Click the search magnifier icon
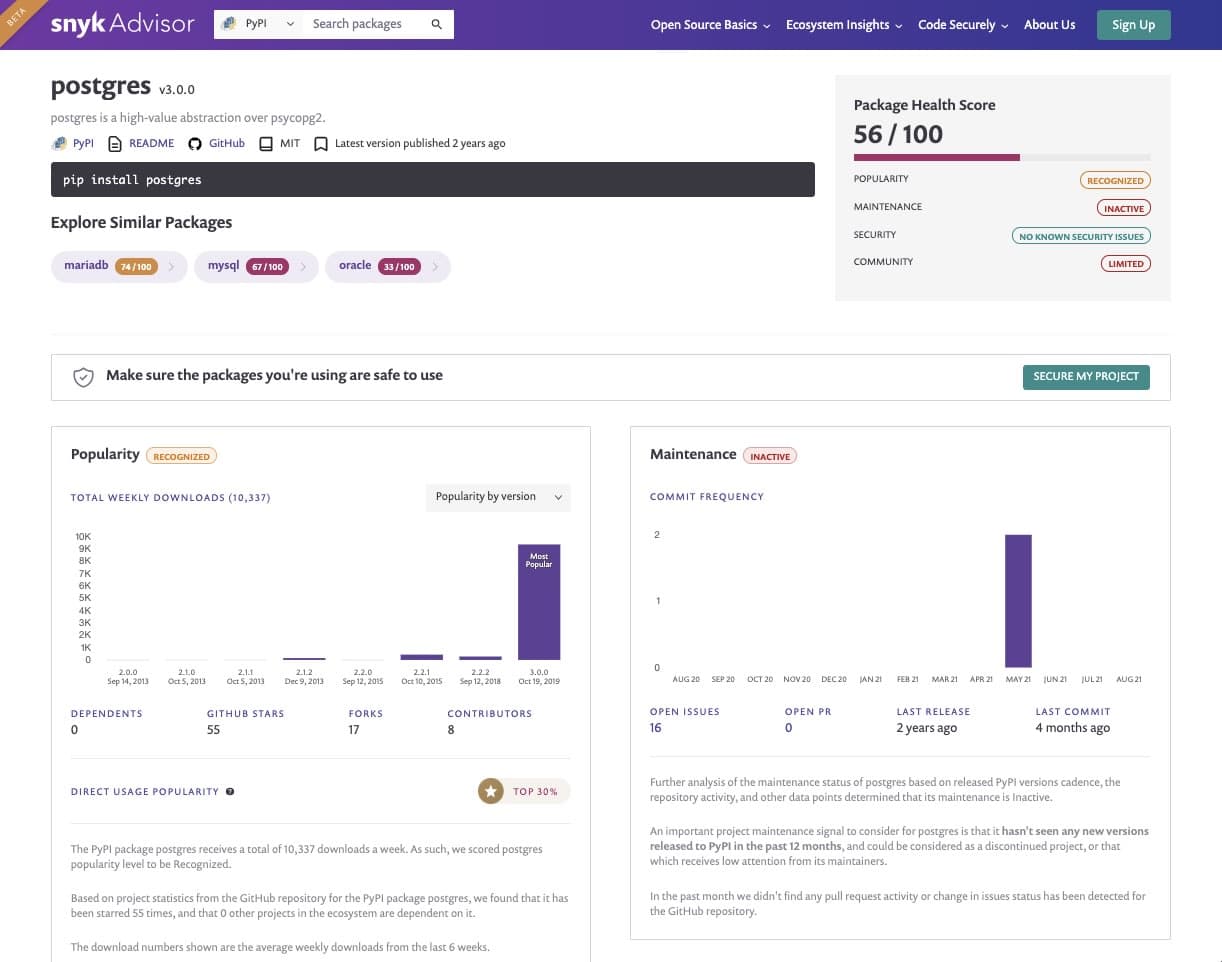1222x962 pixels. [x=436, y=24]
